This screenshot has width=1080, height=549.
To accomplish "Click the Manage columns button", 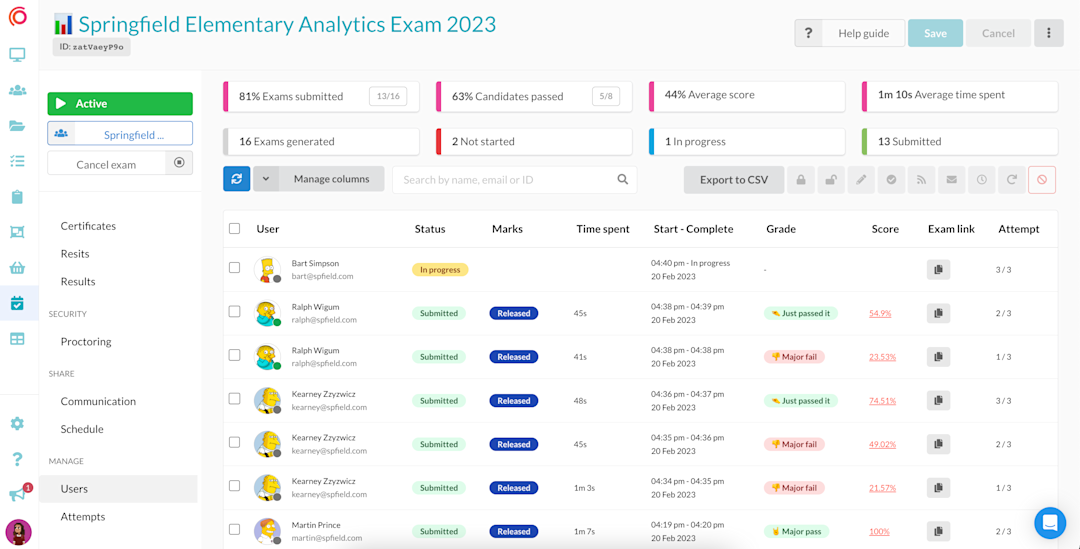I will [331, 179].
